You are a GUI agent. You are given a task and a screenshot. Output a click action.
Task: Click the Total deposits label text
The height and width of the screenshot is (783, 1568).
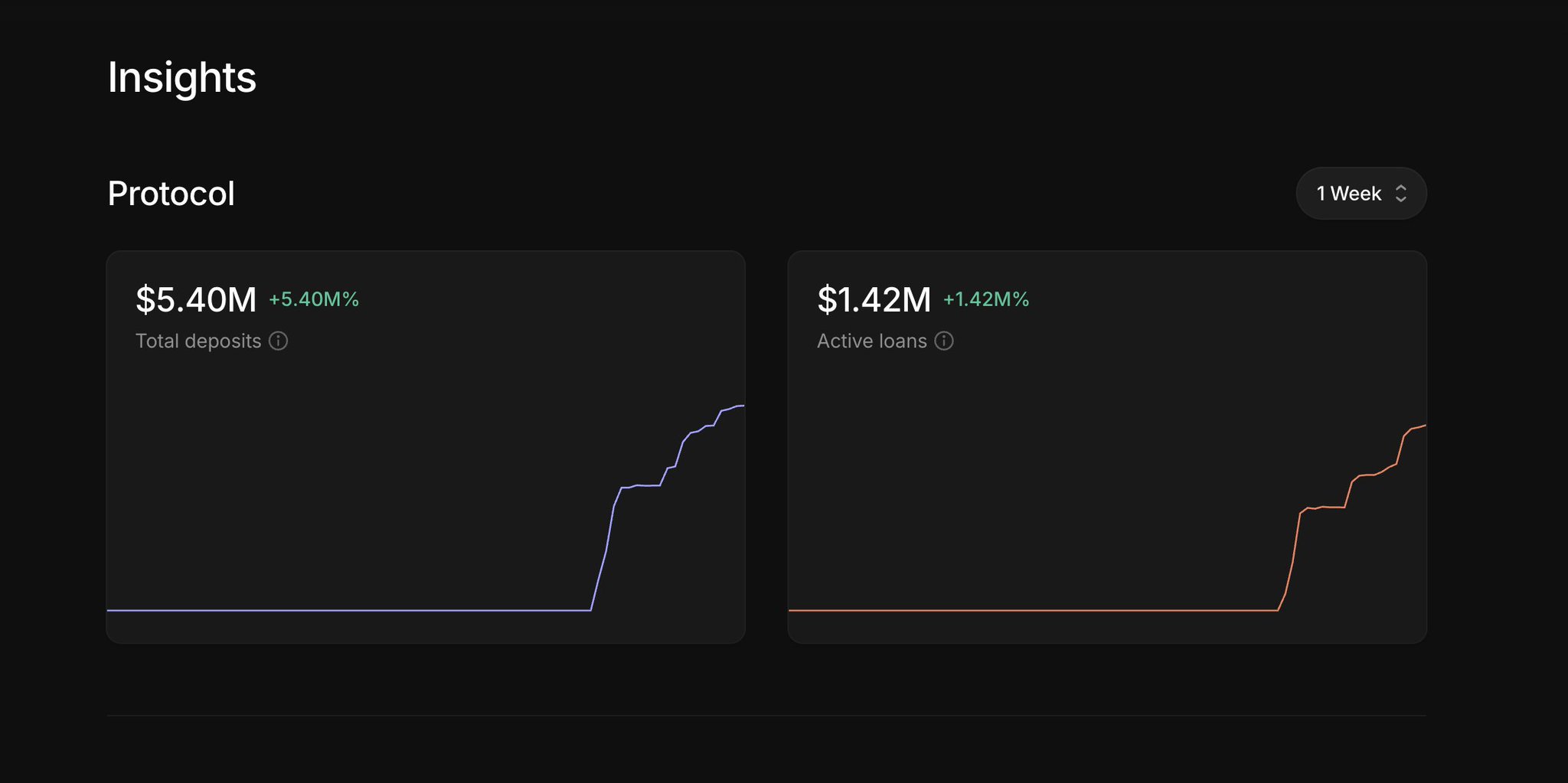click(198, 341)
